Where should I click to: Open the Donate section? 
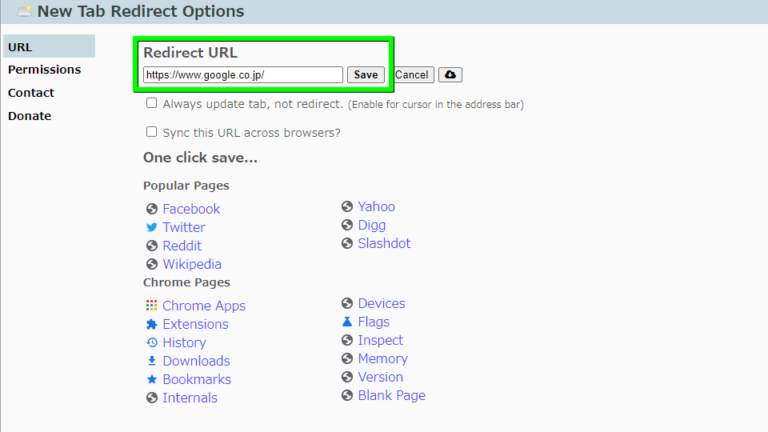click(29, 116)
